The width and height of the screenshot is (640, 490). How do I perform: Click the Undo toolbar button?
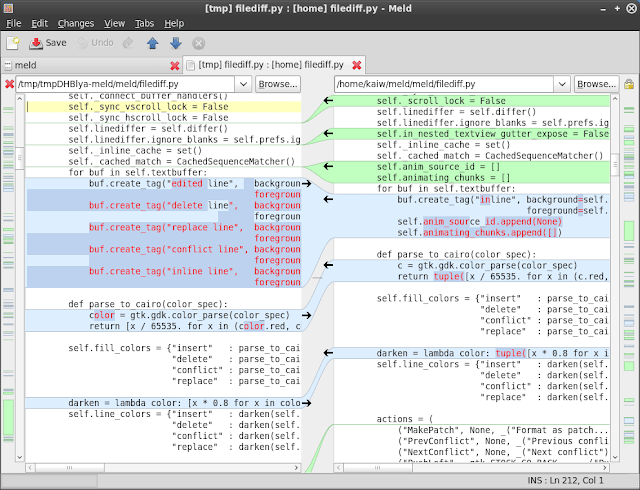point(95,43)
